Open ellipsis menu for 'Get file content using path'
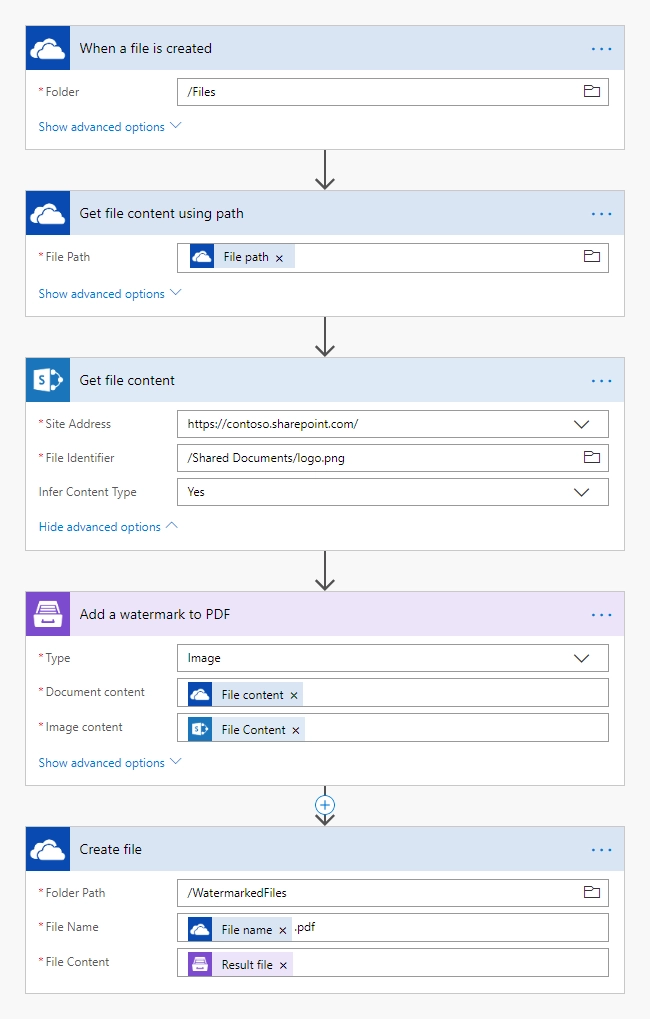Screen dimensions: 650x1019 [x=601, y=214]
